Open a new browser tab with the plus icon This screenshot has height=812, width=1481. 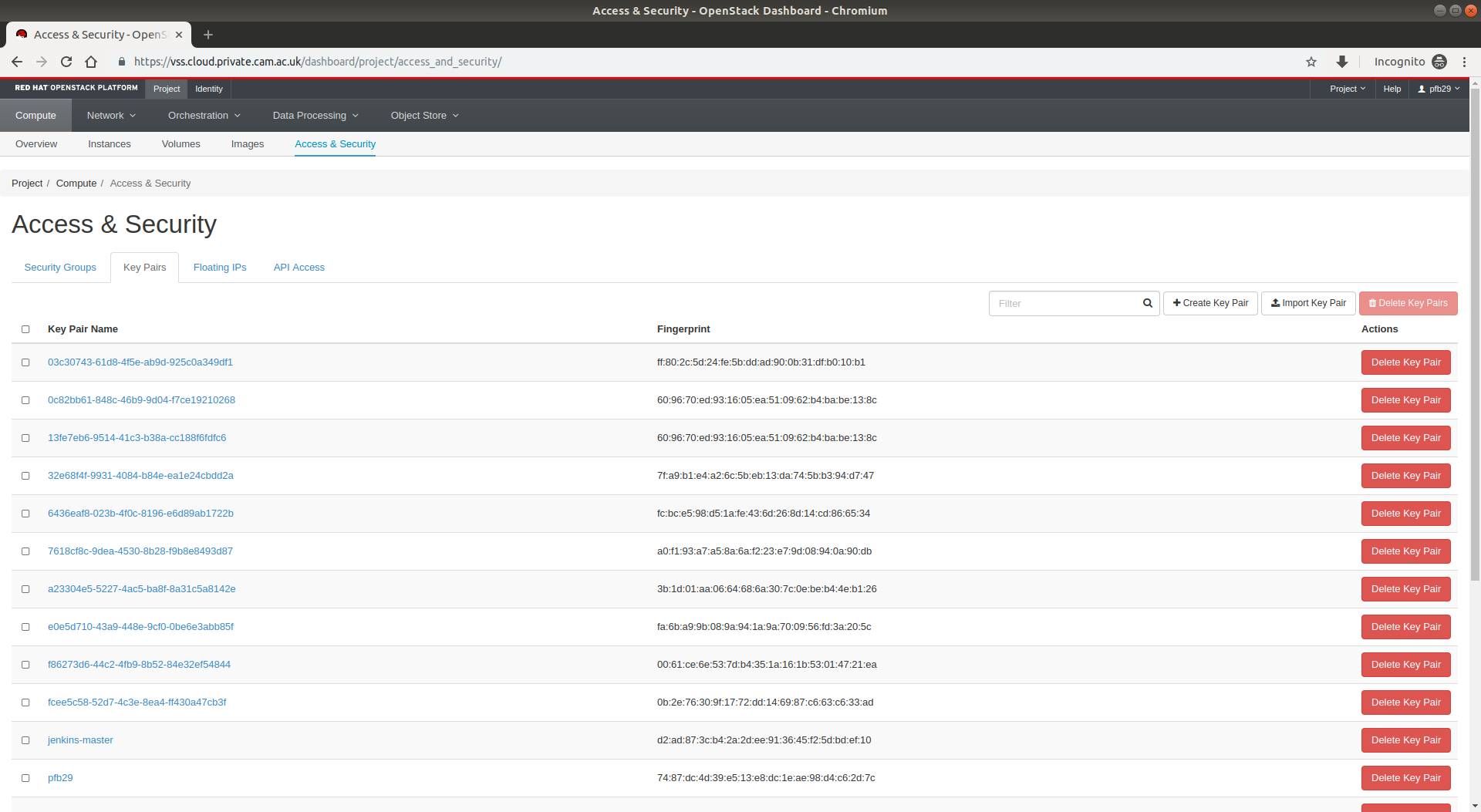(x=208, y=35)
